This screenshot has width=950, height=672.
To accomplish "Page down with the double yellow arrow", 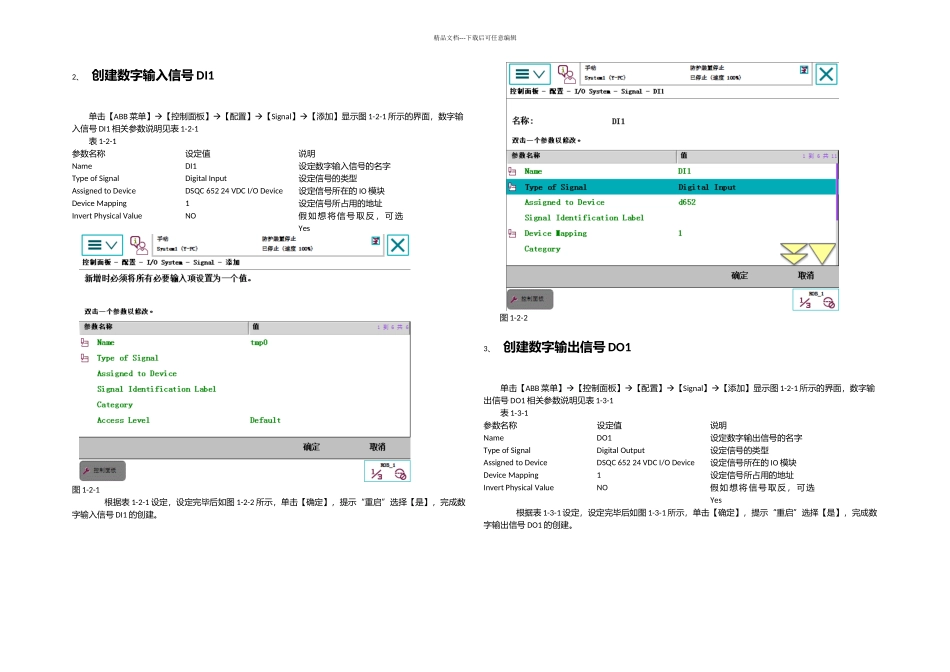I will (794, 254).
